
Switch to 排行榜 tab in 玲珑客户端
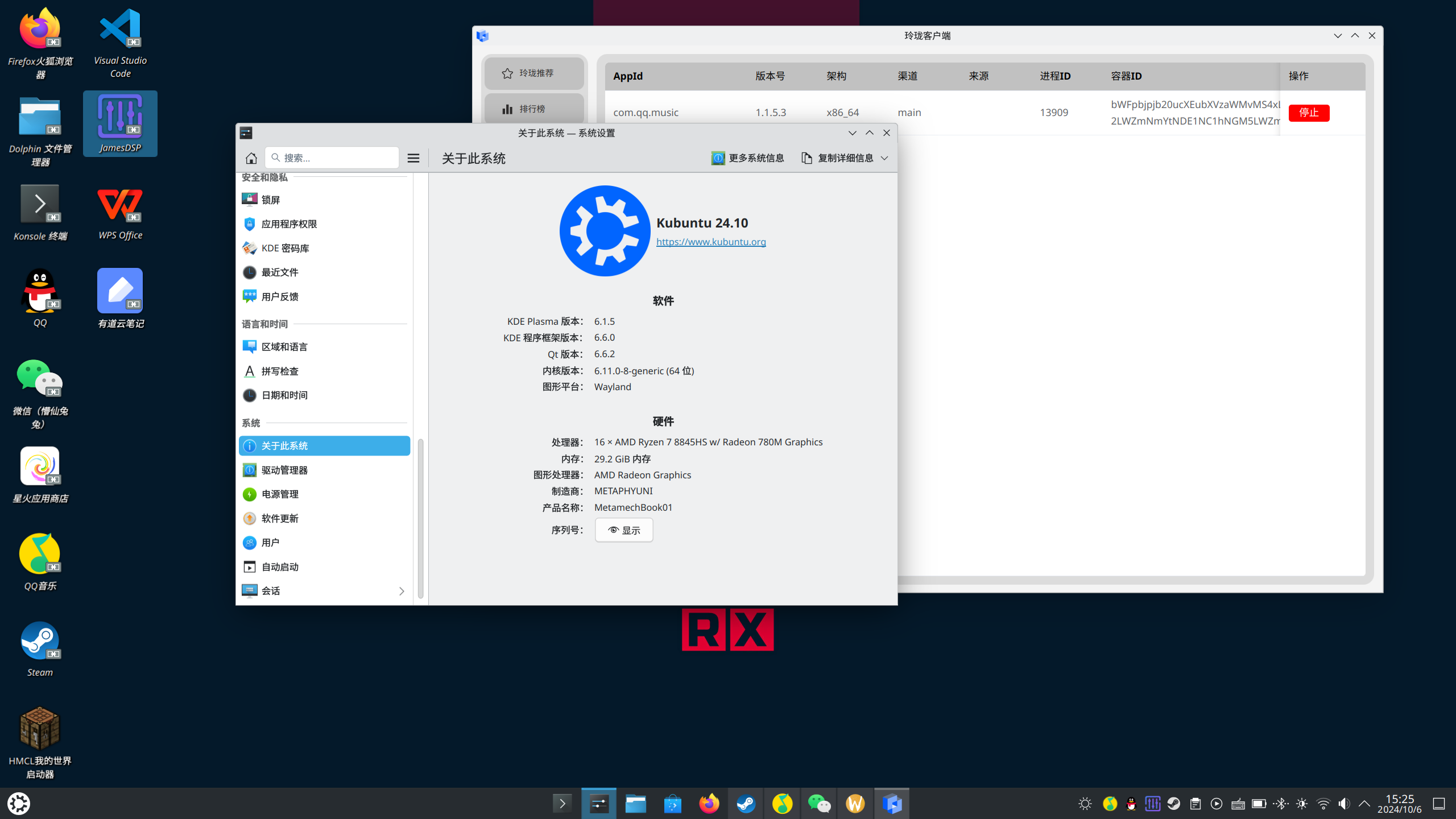[x=534, y=109]
